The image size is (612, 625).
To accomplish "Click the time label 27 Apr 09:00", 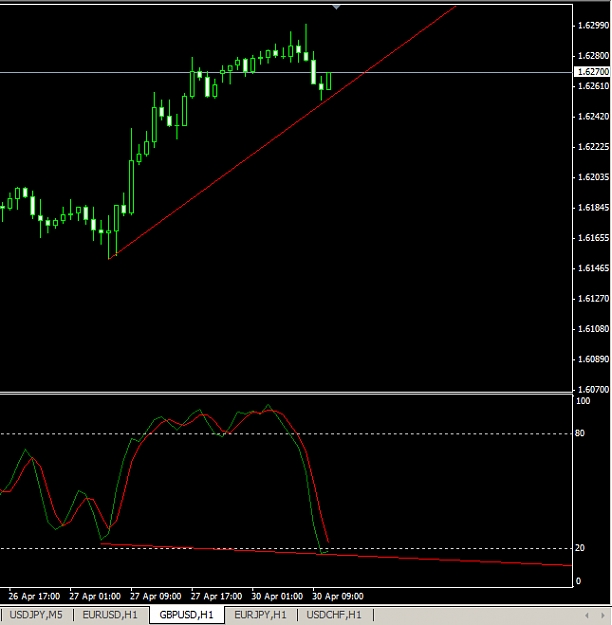I will (x=155, y=596).
